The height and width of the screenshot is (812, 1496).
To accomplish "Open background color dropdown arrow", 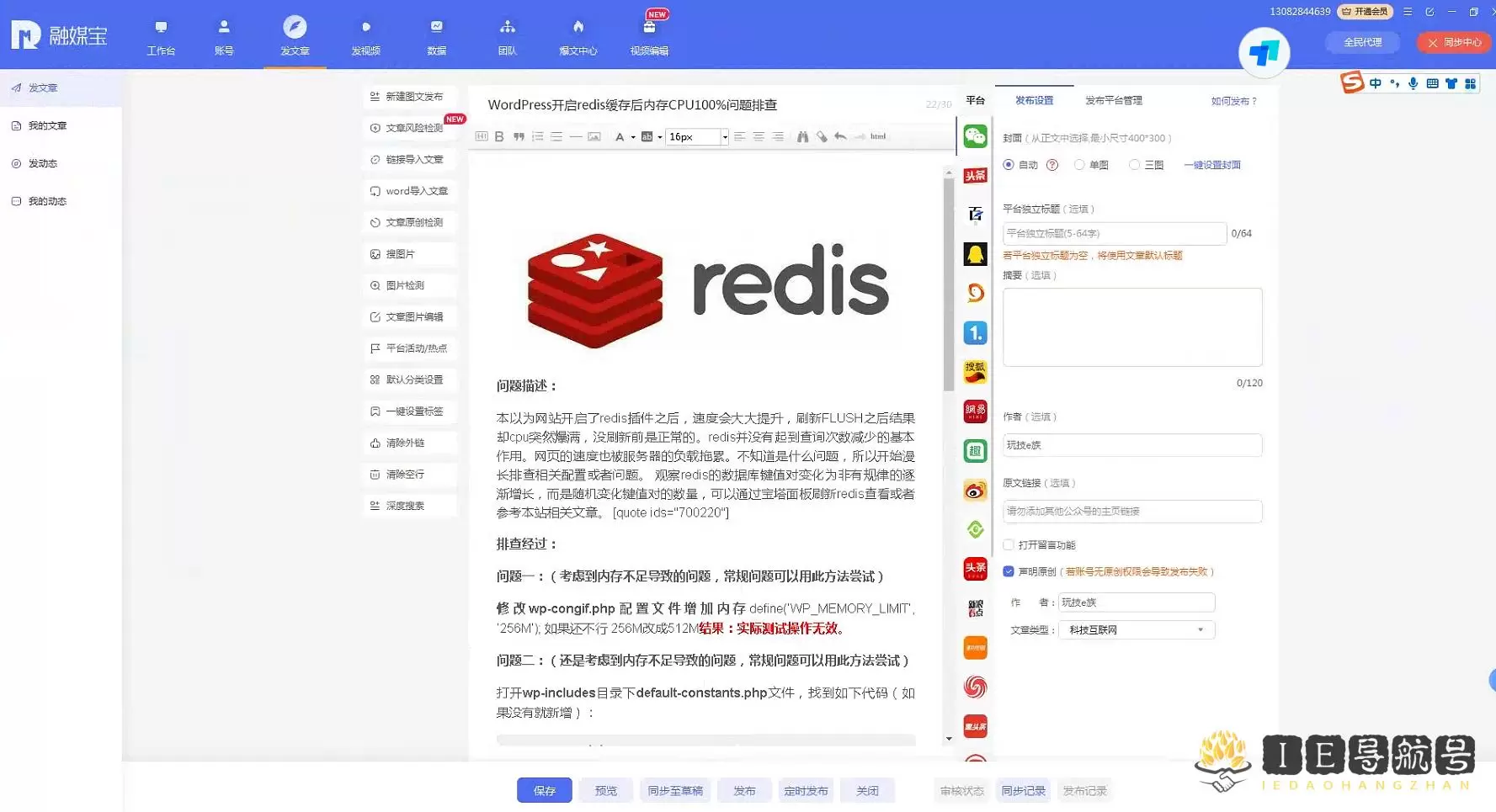I will click(660, 137).
